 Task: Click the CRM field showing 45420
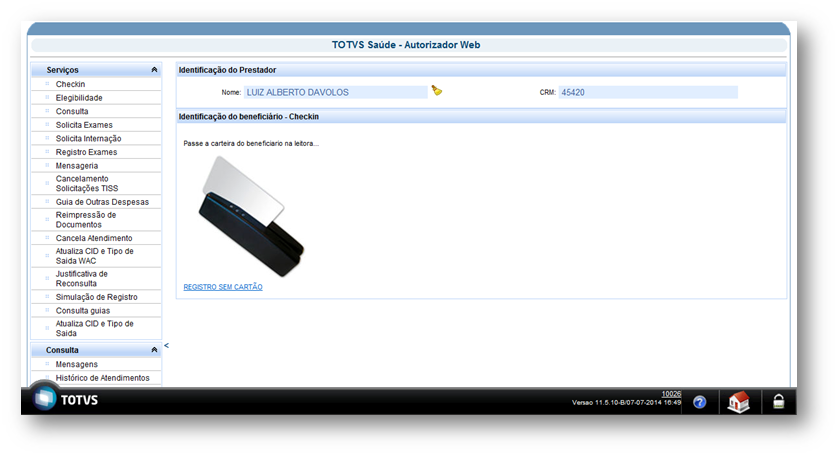[648, 92]
